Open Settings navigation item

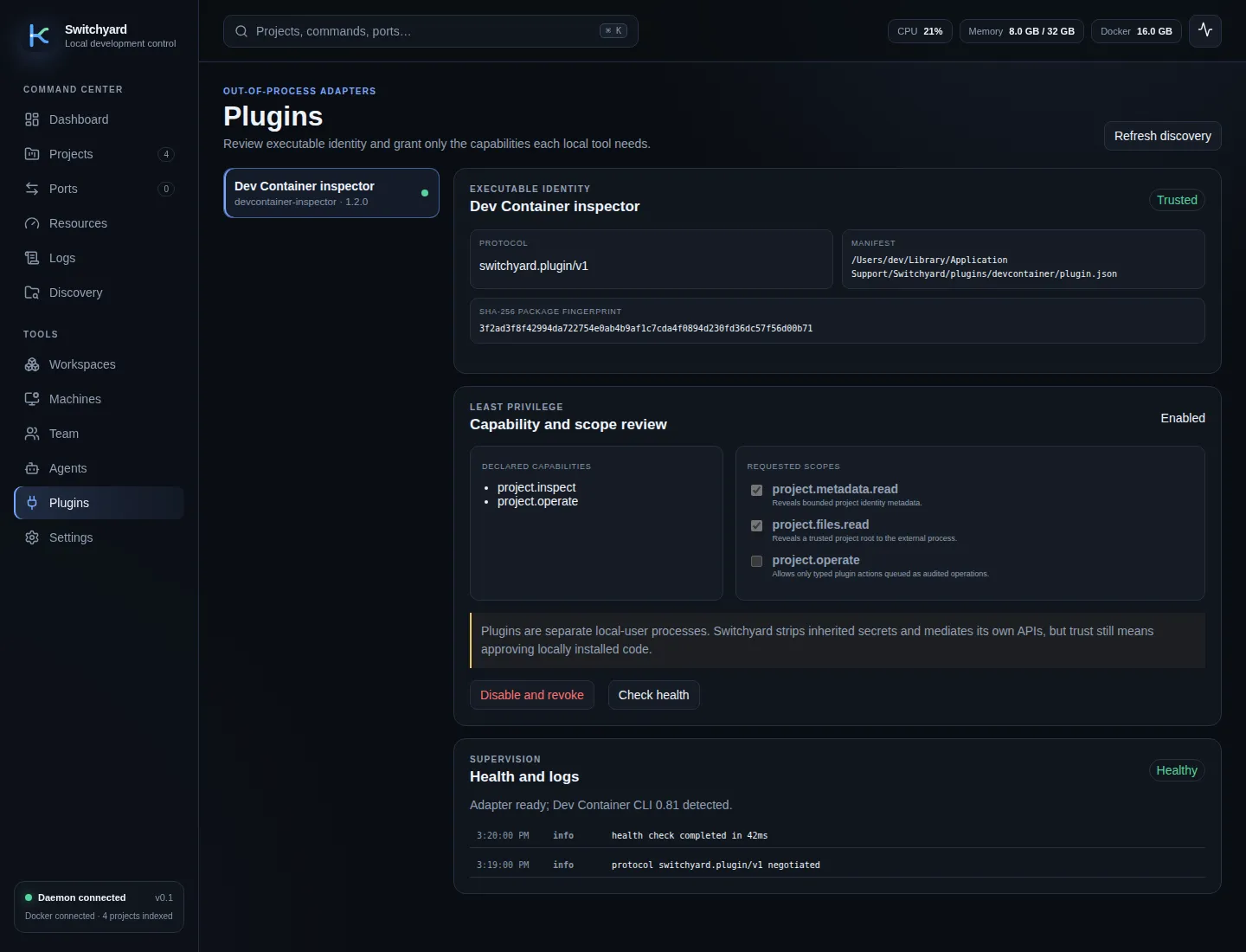tap(99, 537)
